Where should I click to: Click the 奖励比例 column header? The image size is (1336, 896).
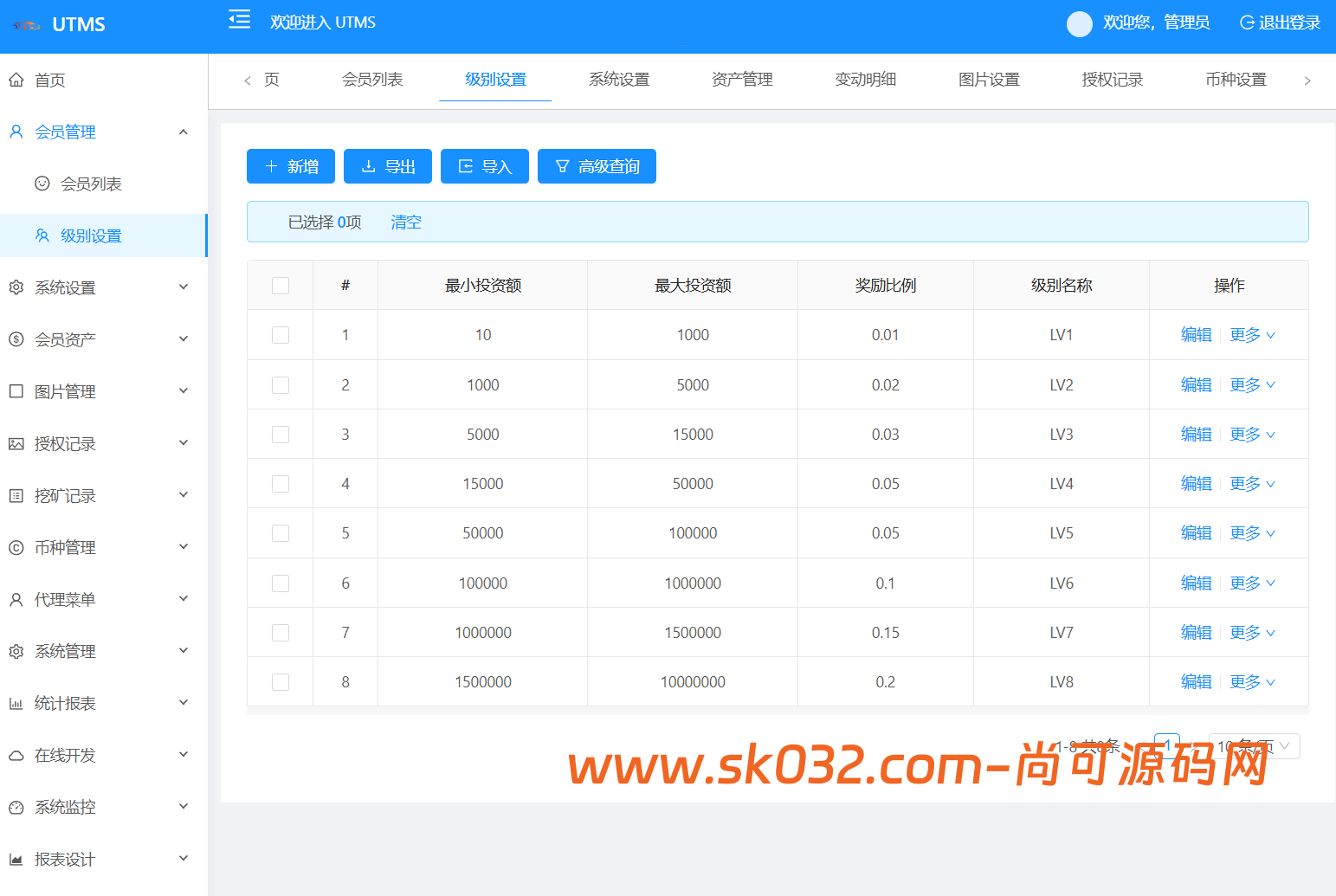[x=886, y=286]
